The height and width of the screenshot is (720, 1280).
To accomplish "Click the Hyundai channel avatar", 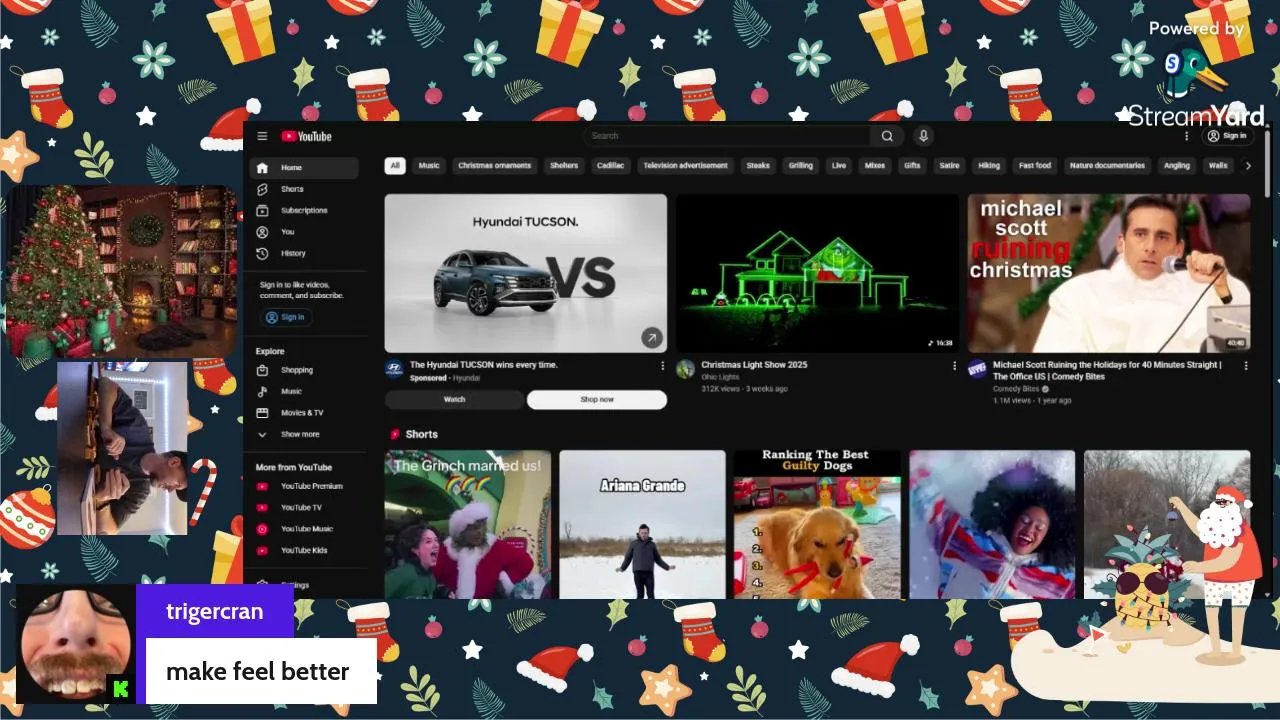I will click(x=394, y=369).
